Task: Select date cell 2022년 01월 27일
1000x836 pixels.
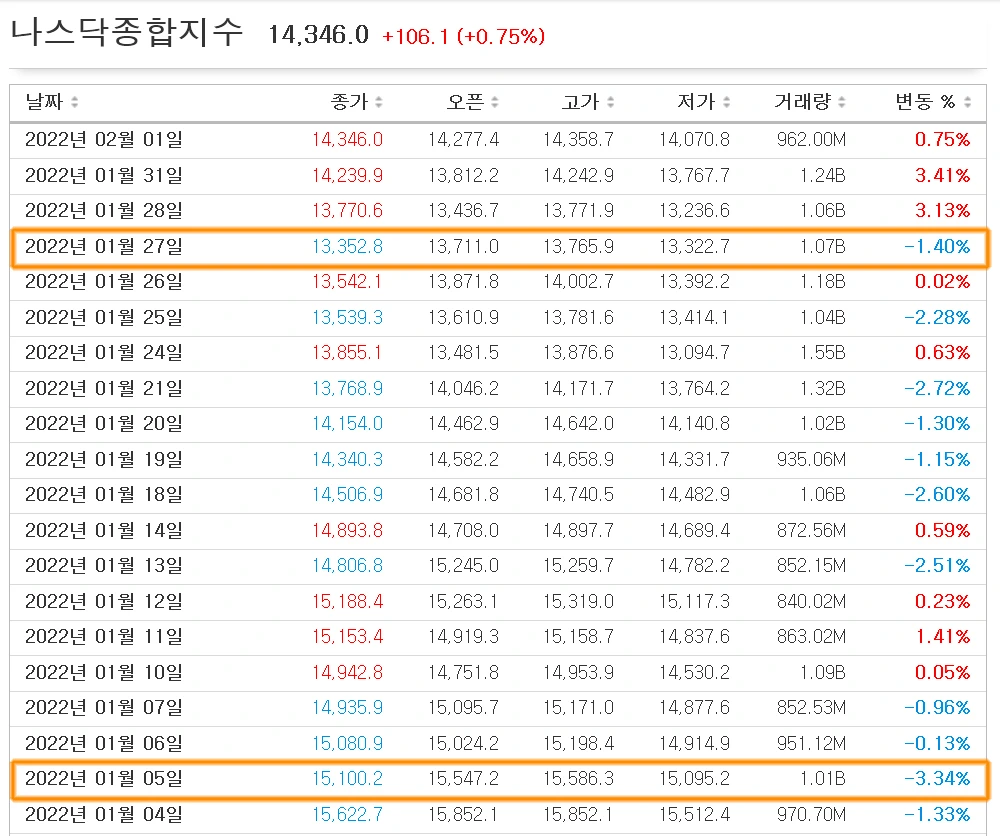Action: coord(104,246)
